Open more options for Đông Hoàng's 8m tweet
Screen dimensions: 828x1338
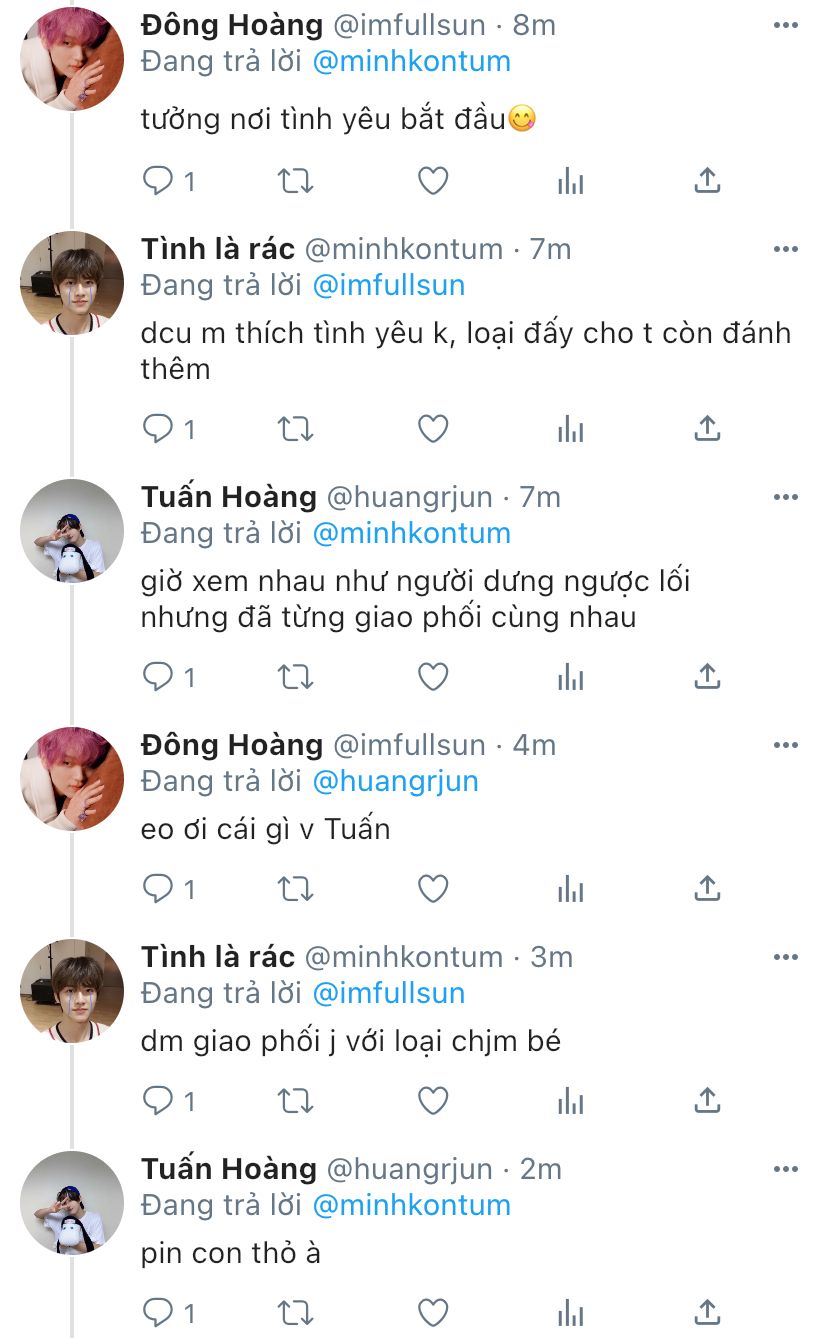pos(786,25)
